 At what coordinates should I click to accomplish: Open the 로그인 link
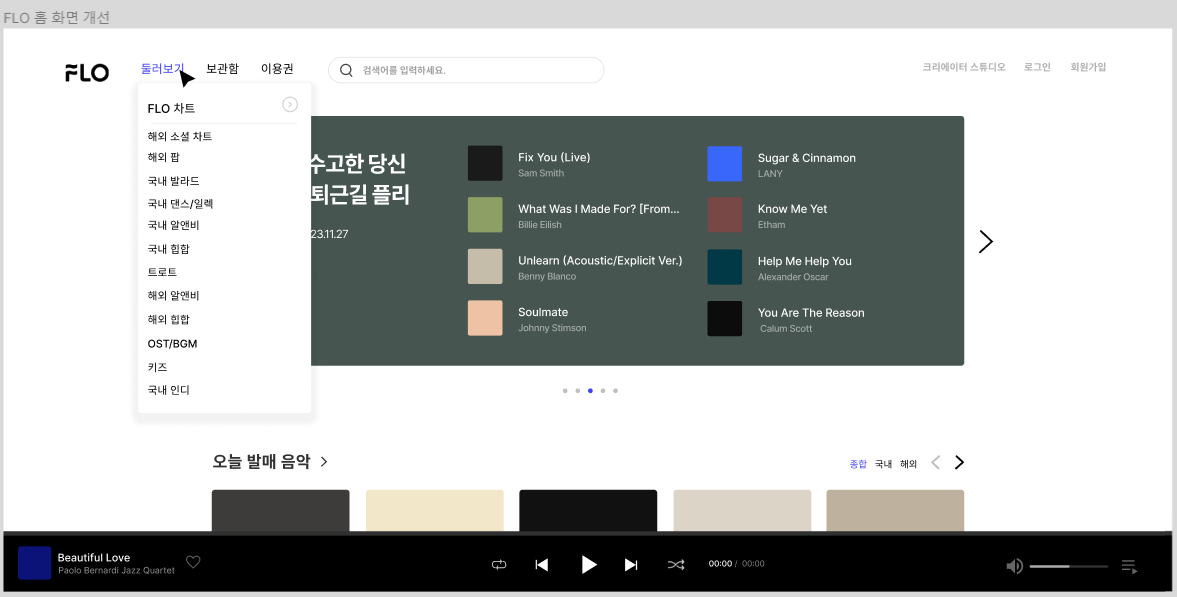[1037, 67]
